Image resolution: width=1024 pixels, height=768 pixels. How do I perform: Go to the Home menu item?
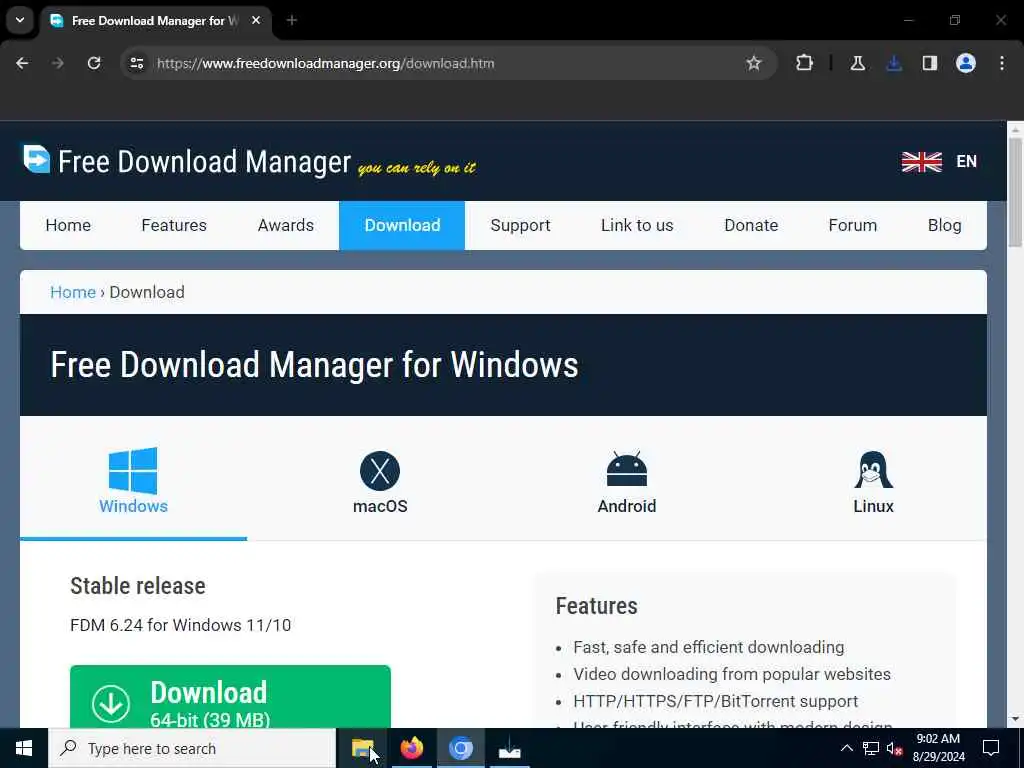(x=68, y=225)
